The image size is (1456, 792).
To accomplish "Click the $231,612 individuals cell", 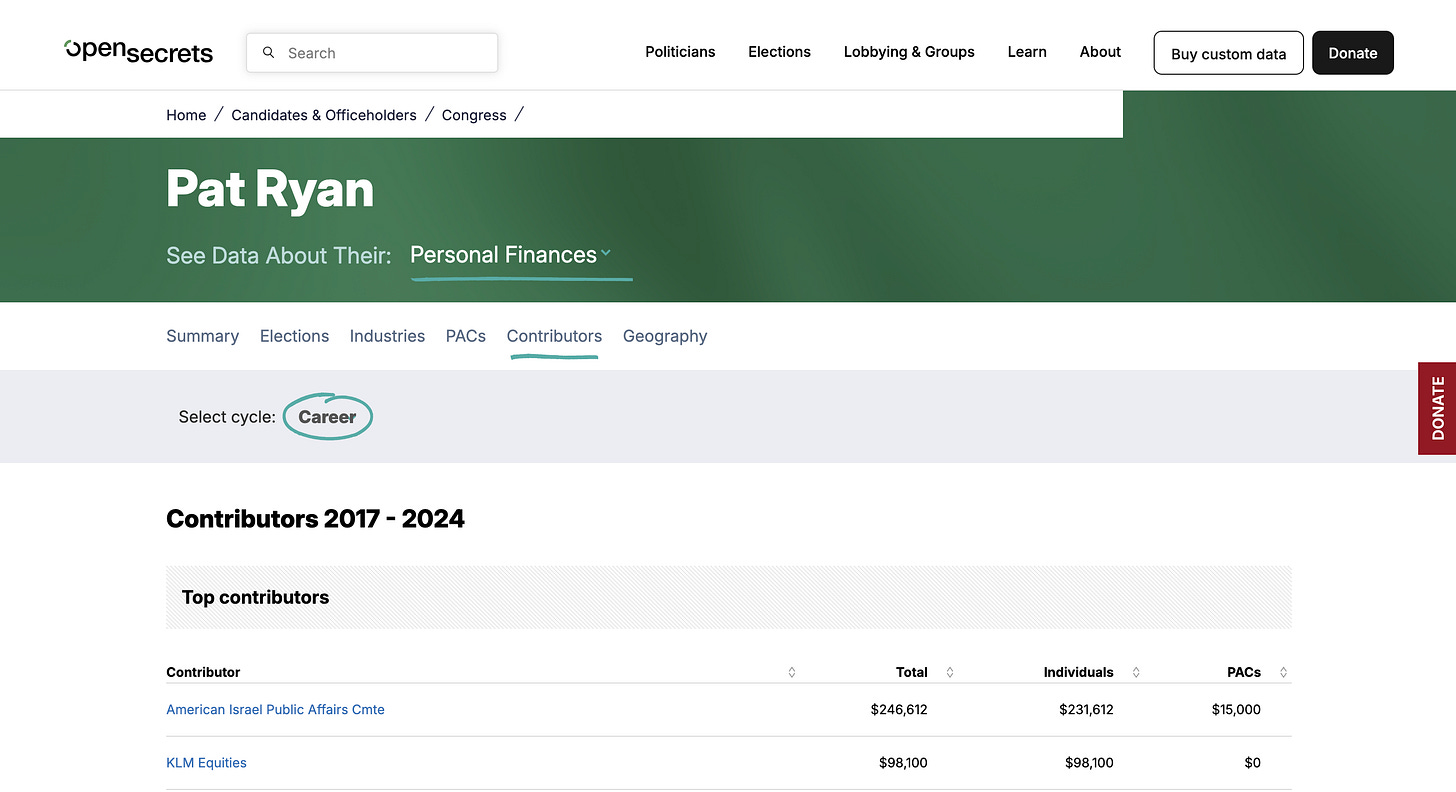I will tap(1086, 710).
